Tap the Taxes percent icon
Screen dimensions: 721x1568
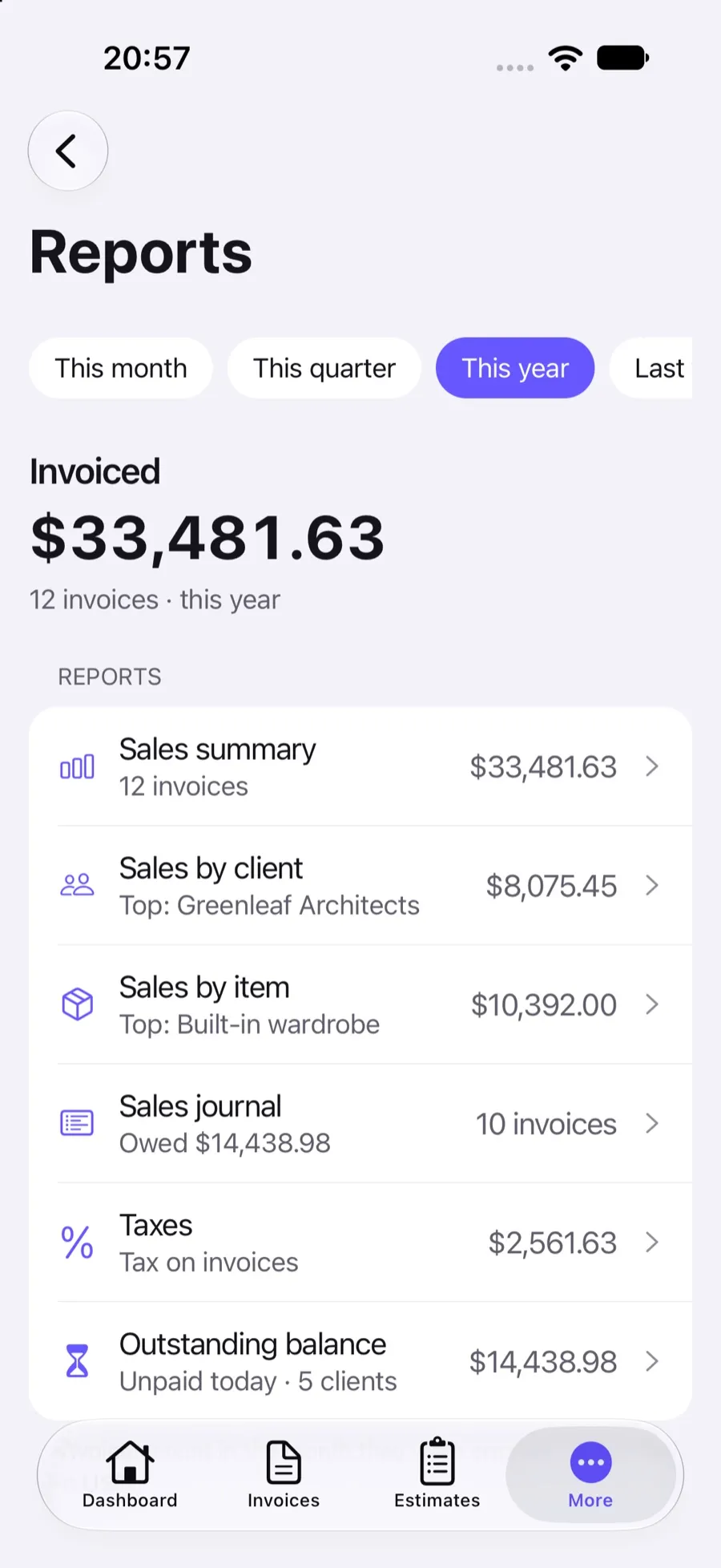[77, 1242]
